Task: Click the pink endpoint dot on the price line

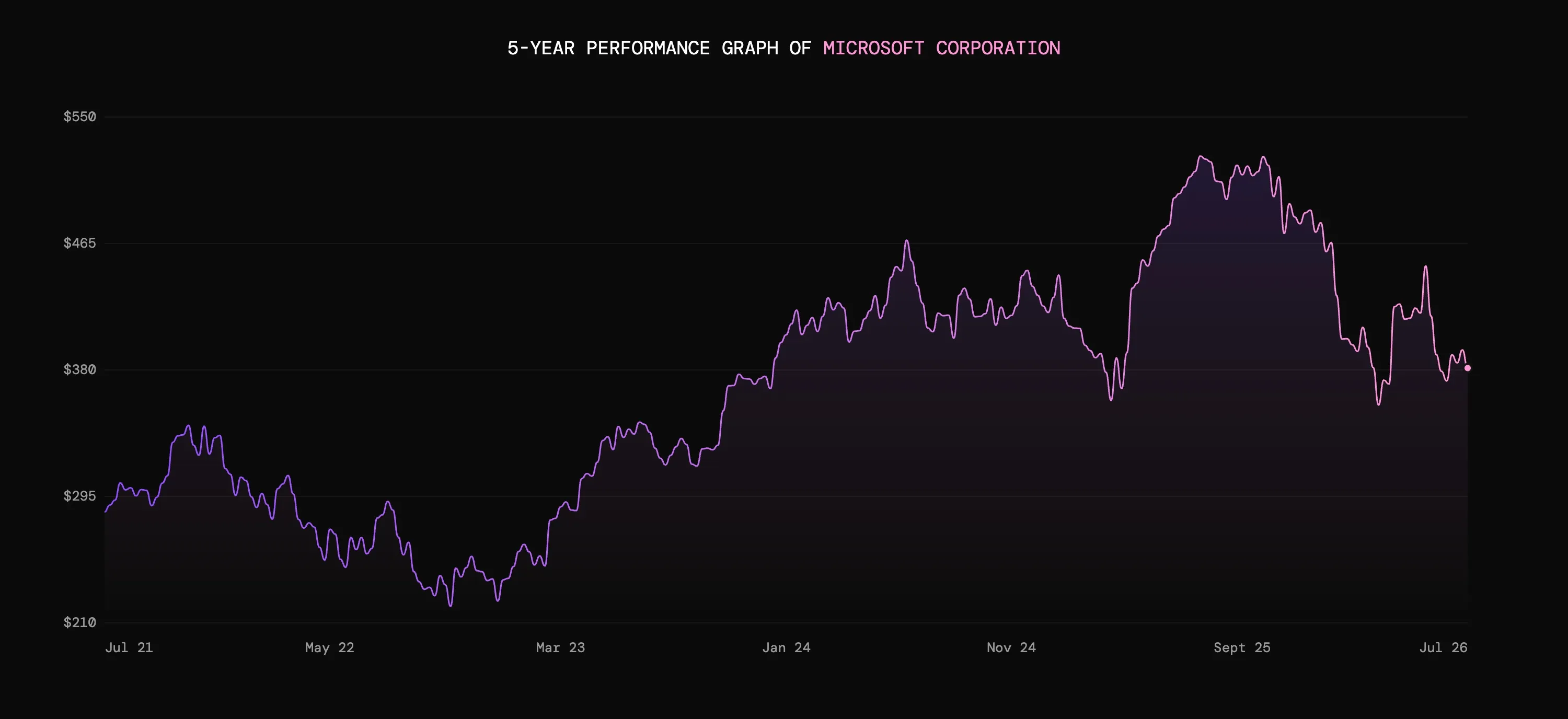Action: 1468,368
